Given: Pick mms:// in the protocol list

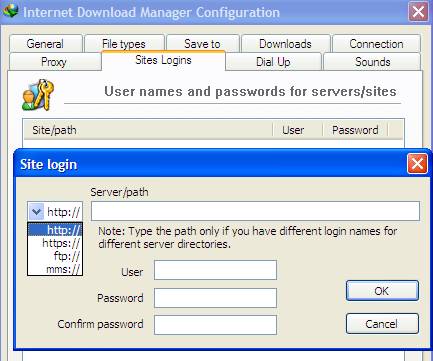Looking at the screenshot, I should (x=55, y=269).
